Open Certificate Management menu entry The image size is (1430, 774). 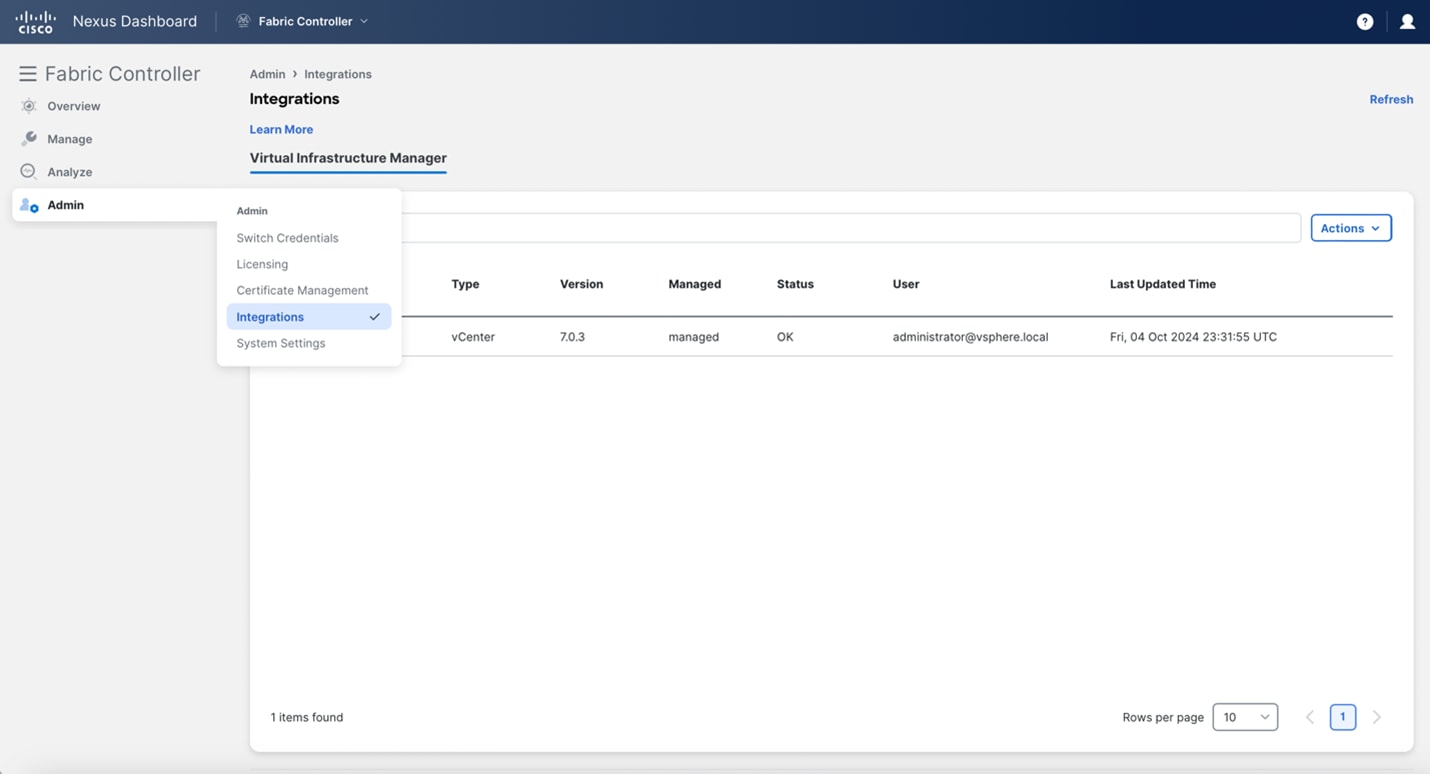tap(302, 290)
